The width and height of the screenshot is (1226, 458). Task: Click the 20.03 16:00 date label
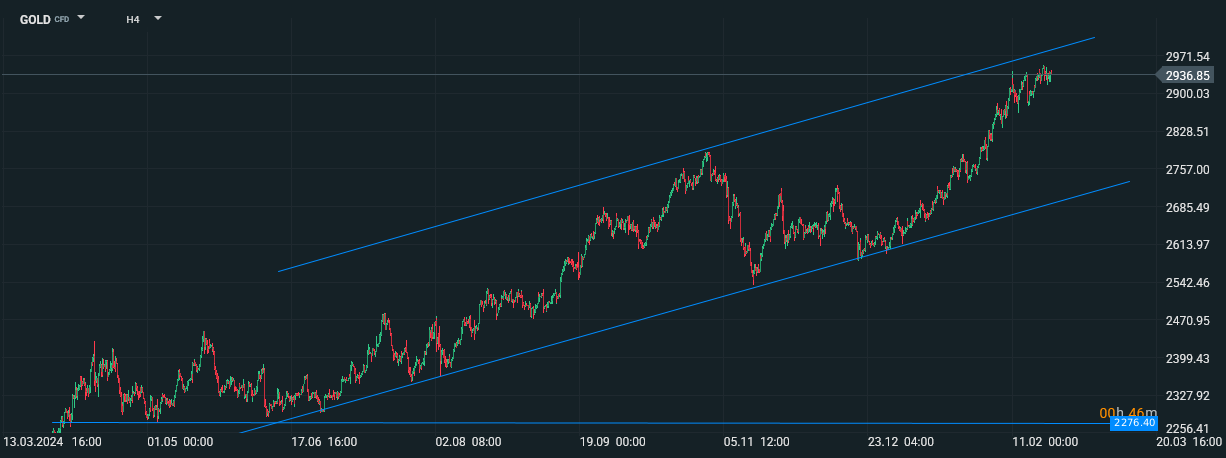click(x=1187, y=441)
